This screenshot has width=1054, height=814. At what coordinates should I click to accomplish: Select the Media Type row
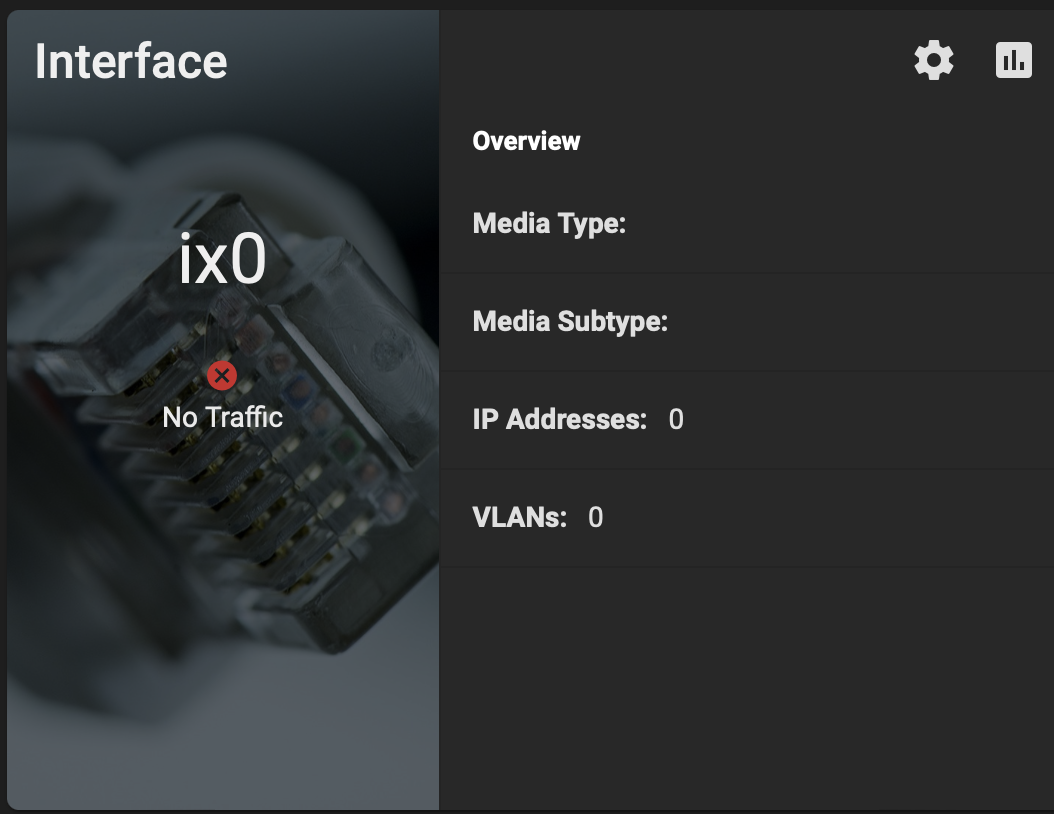746,224
